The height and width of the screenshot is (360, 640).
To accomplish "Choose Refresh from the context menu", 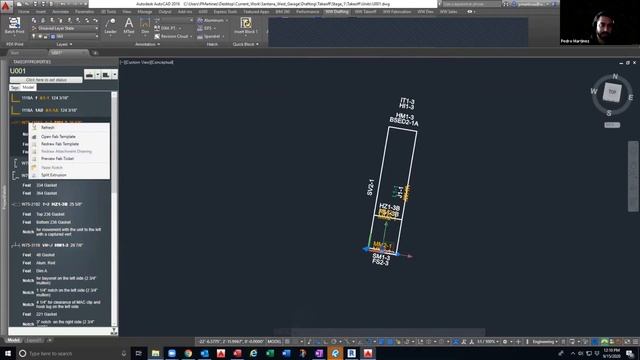I will [x=69, y=128].
